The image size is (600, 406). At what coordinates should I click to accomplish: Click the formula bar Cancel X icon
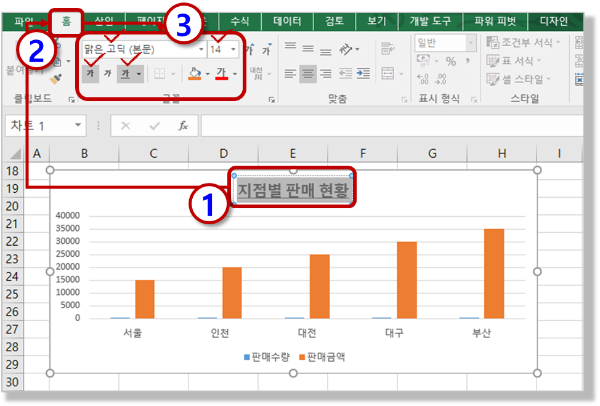coord(126,126)
